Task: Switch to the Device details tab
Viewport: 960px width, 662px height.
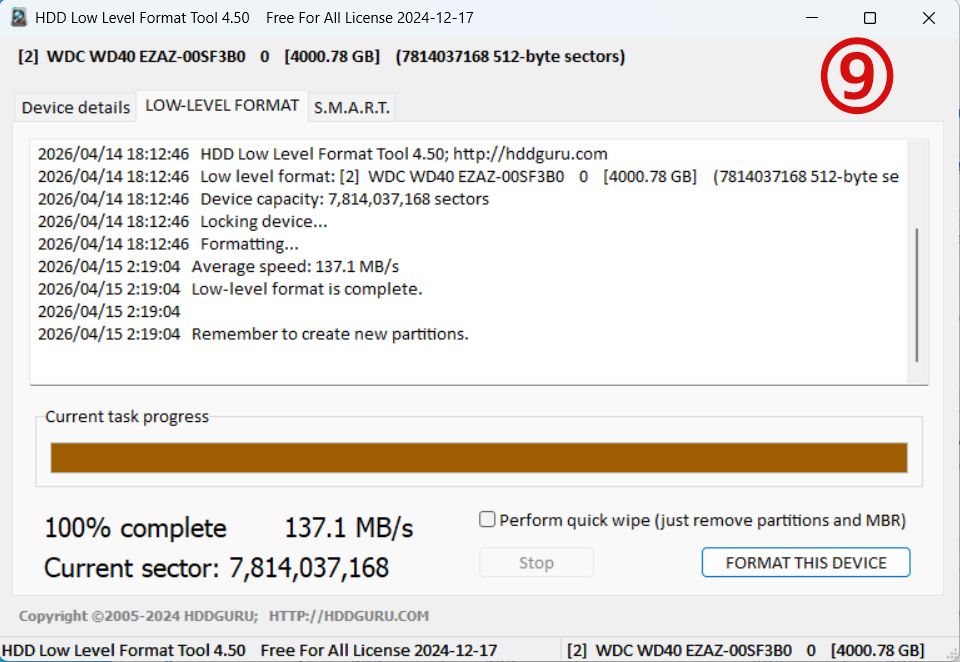Action: click(75, 108)
